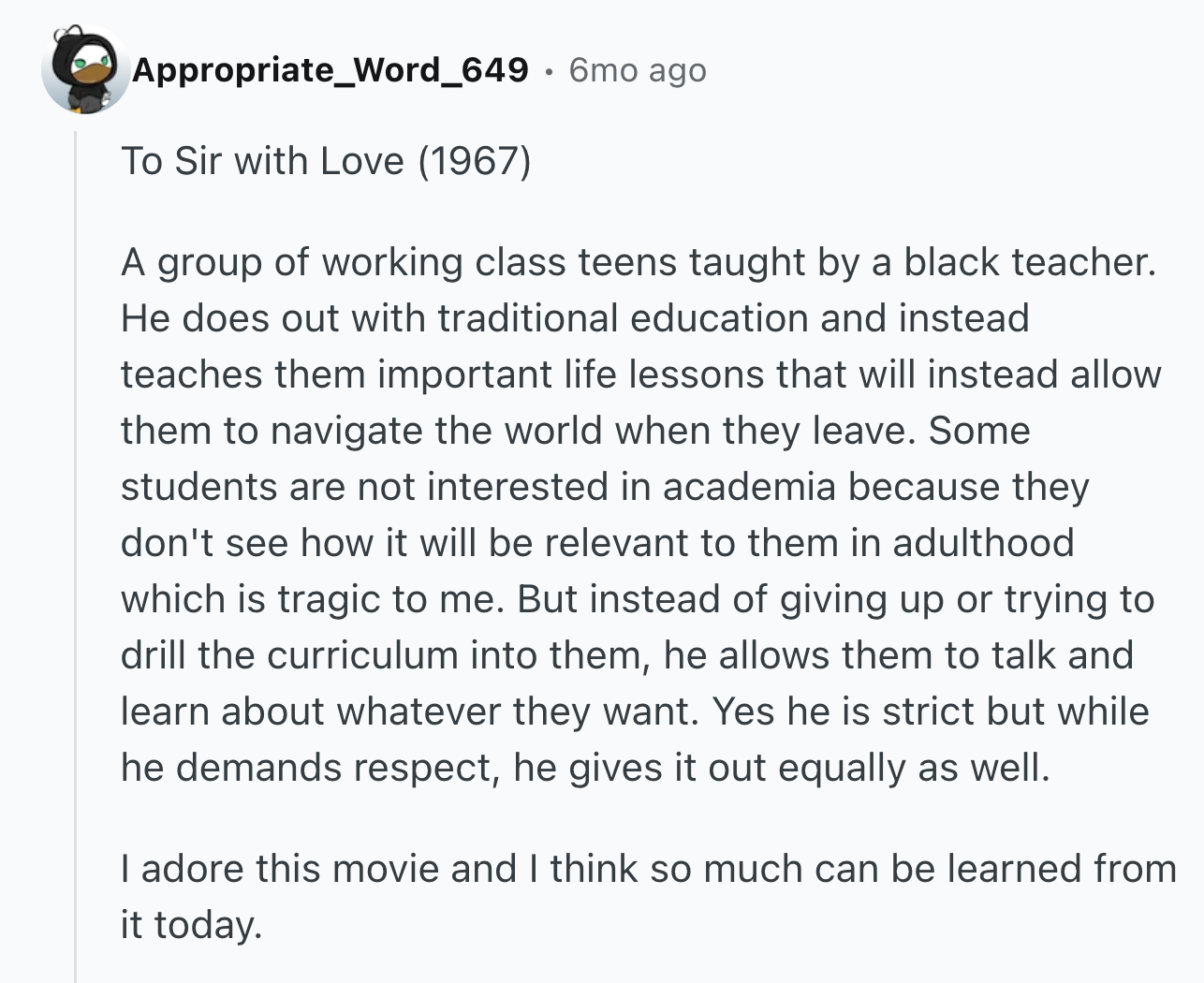1204x983 pixels.
Task: Click the word 'academia' in the comment
Action: 749,487
